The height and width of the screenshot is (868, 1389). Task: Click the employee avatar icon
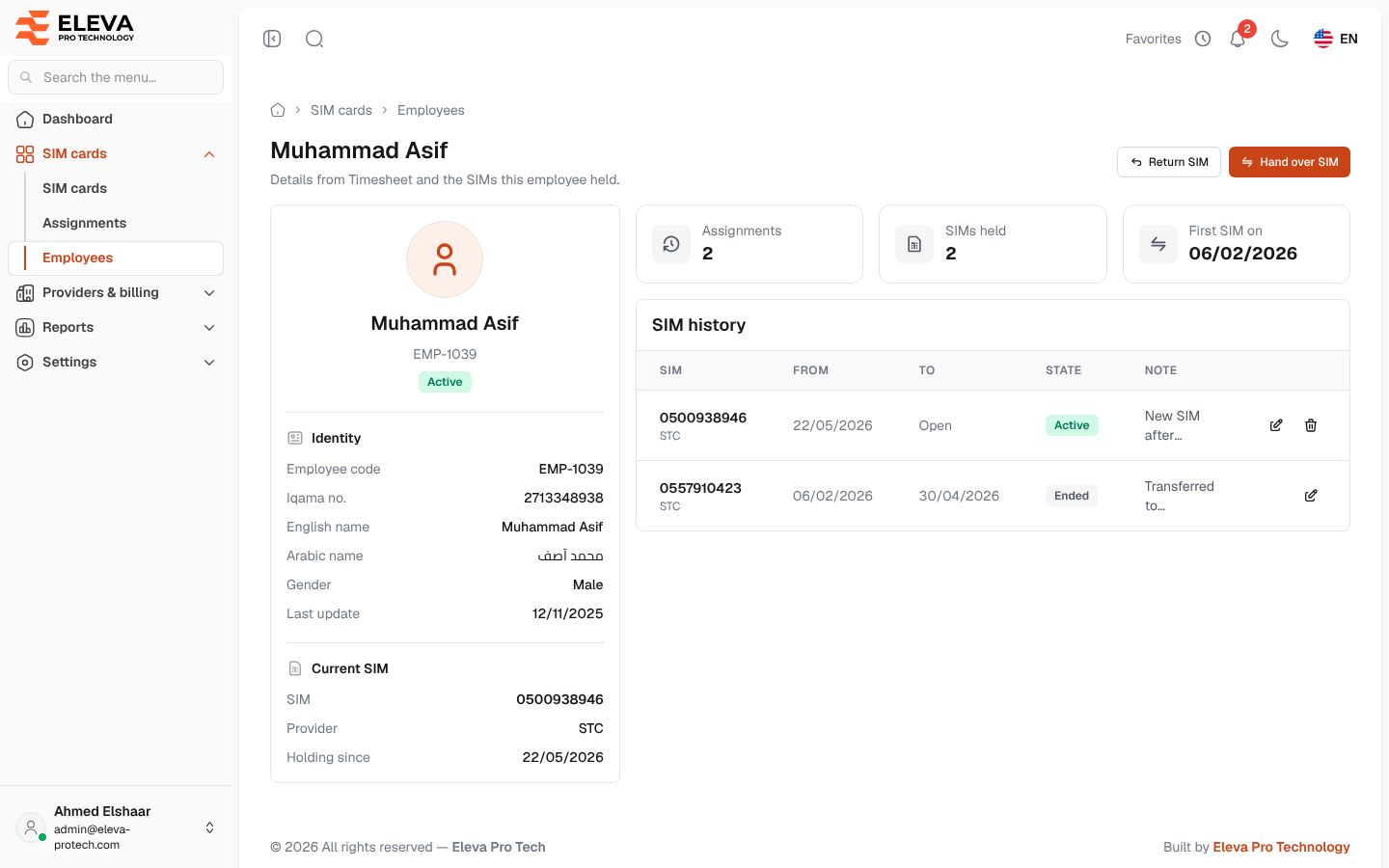445,259
